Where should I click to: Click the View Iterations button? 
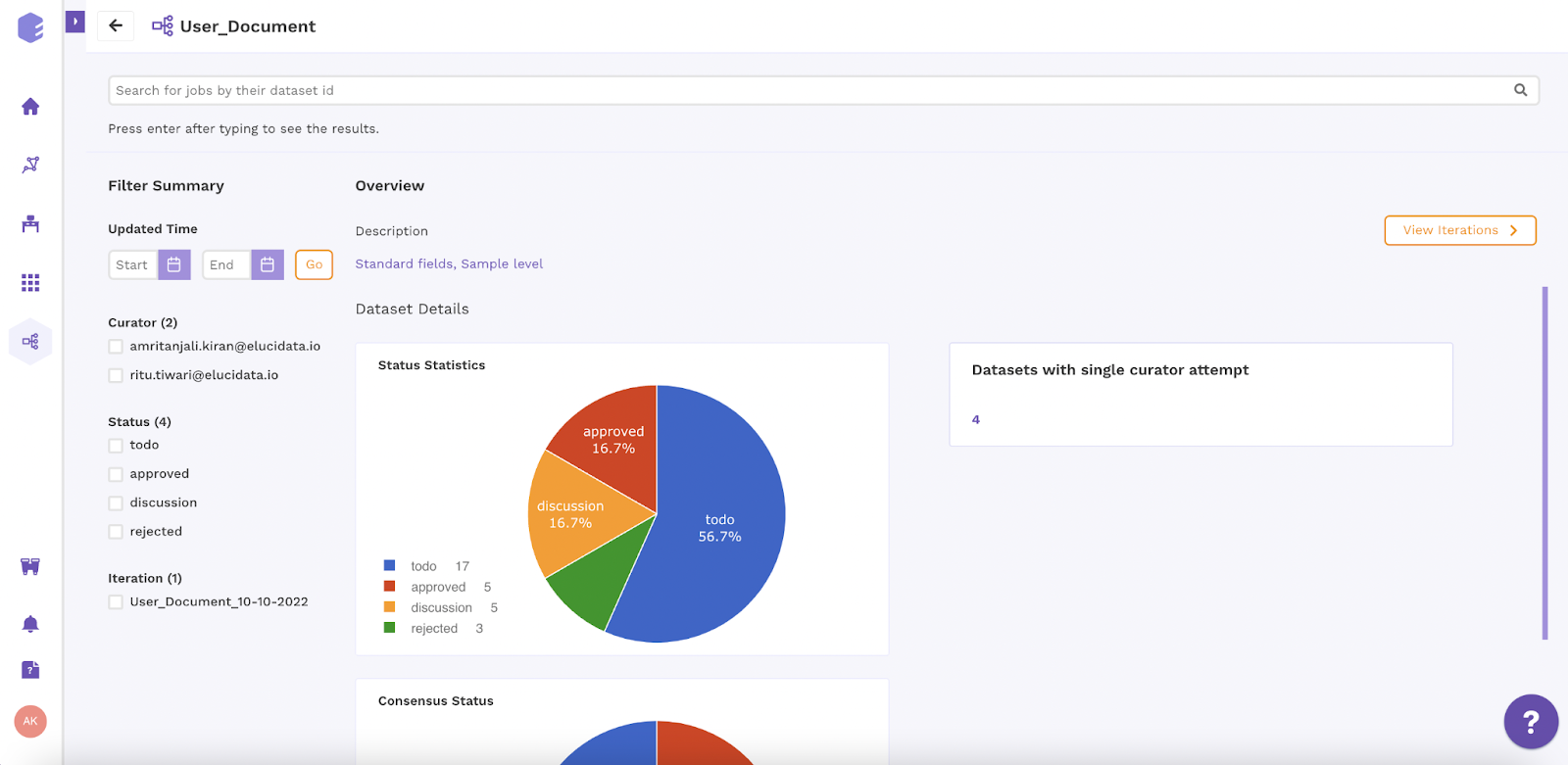(1460, 230)
